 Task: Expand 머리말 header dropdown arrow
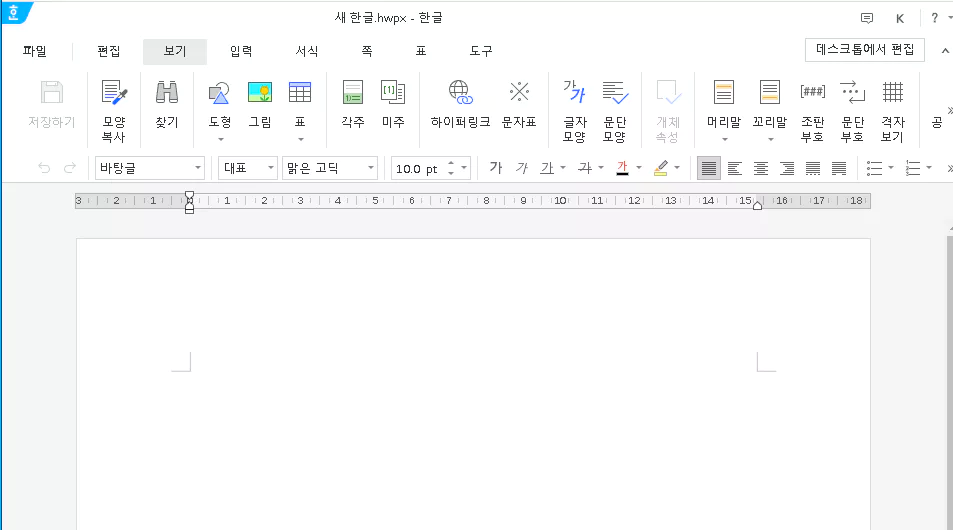pos(724,140)
